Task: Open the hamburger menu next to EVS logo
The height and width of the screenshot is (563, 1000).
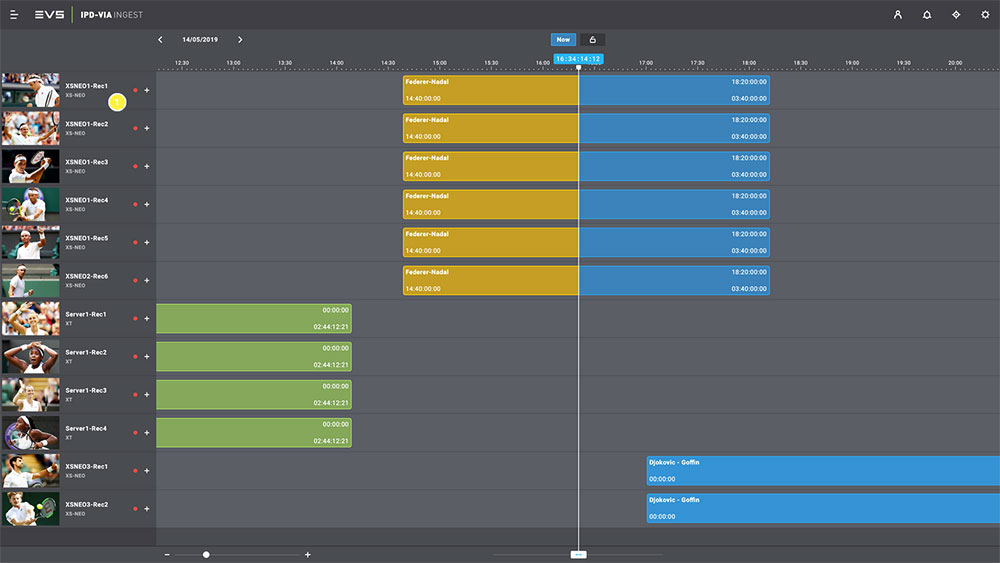Action: (14, 15)
